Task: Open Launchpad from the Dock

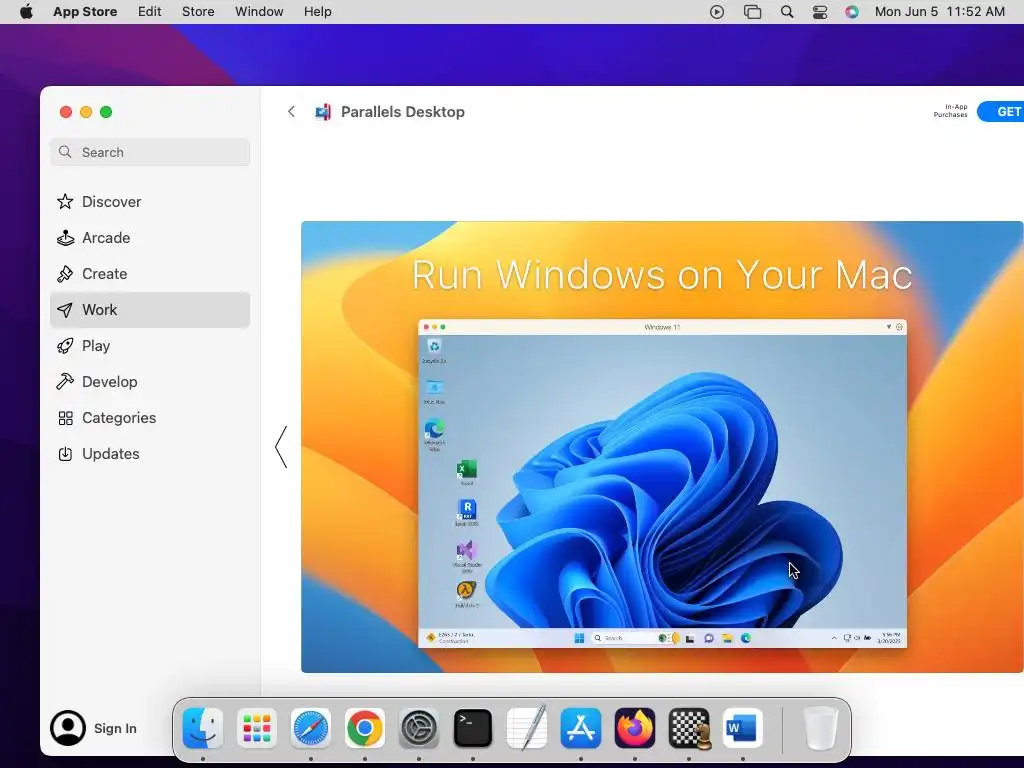Action: 257,728
